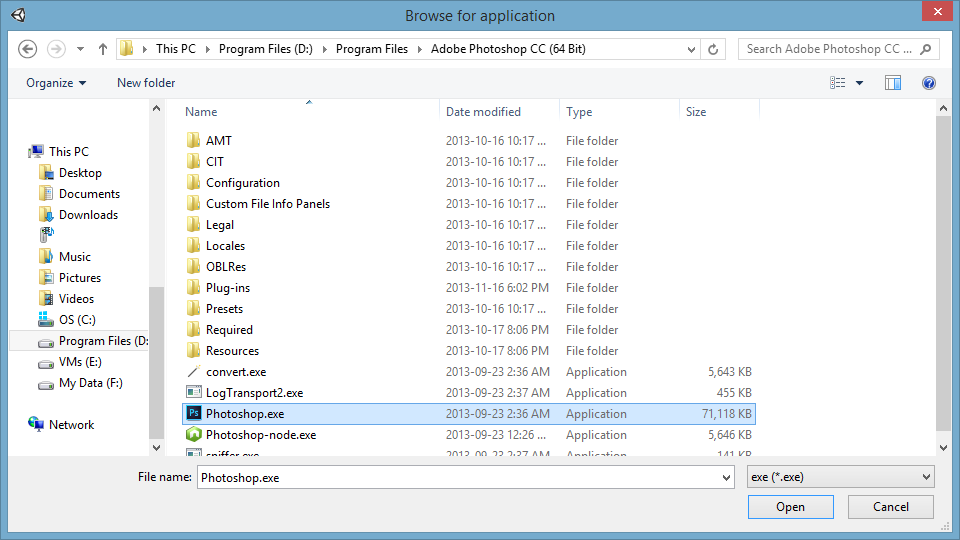This screenshot has width=960, height=540.
Task: Click the search magnifier icon
Action: click(926, 49)
